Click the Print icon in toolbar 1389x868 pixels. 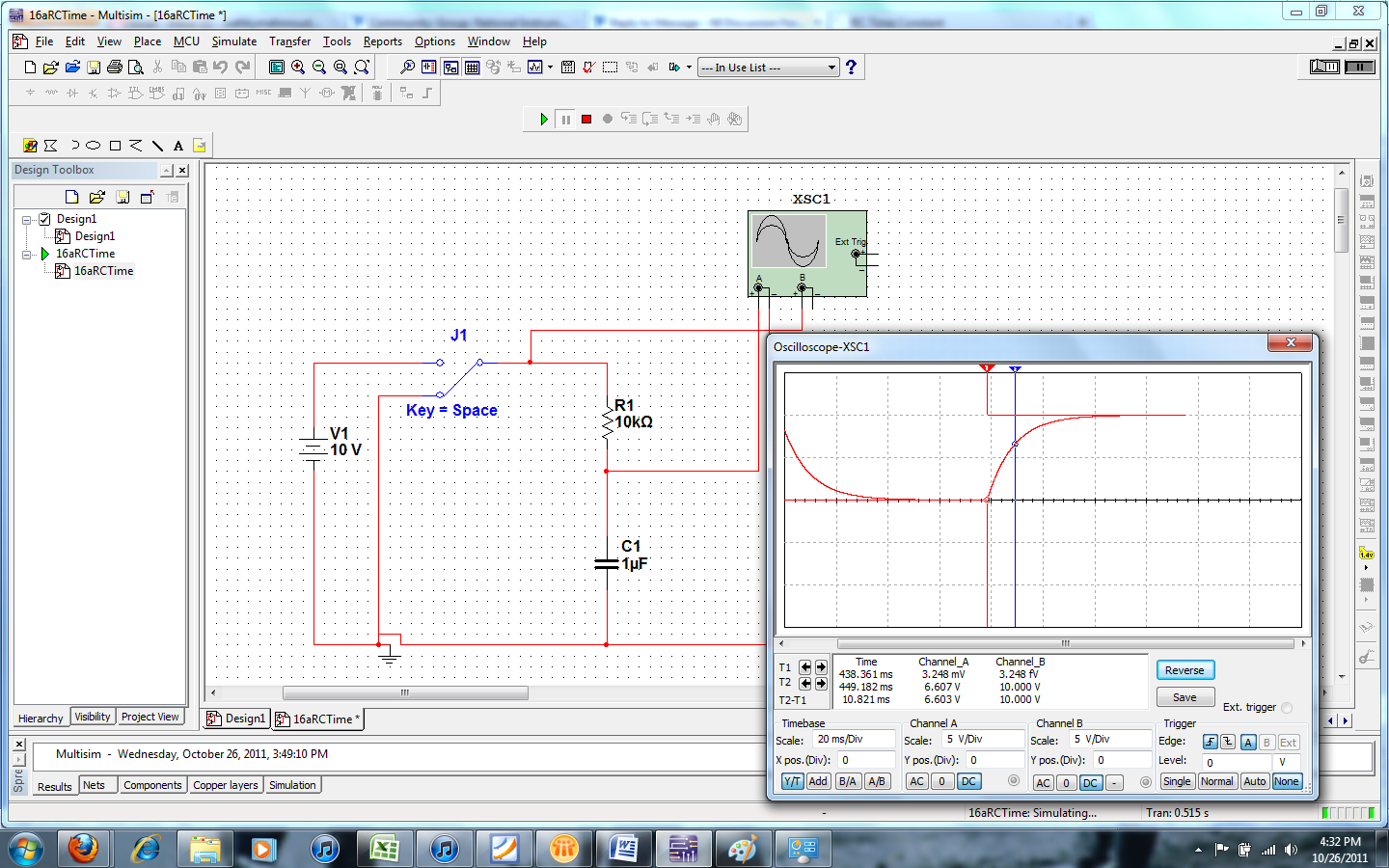115,68
